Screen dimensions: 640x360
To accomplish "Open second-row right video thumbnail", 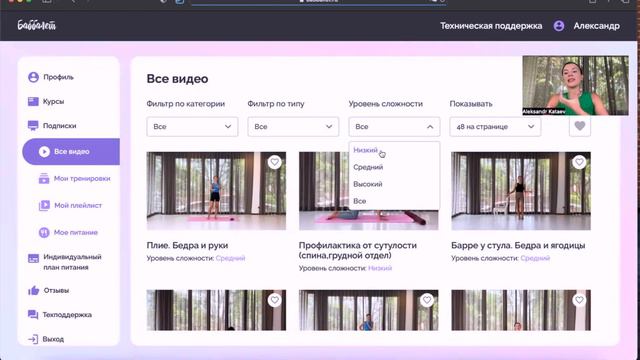I will (x=521, y=310).
